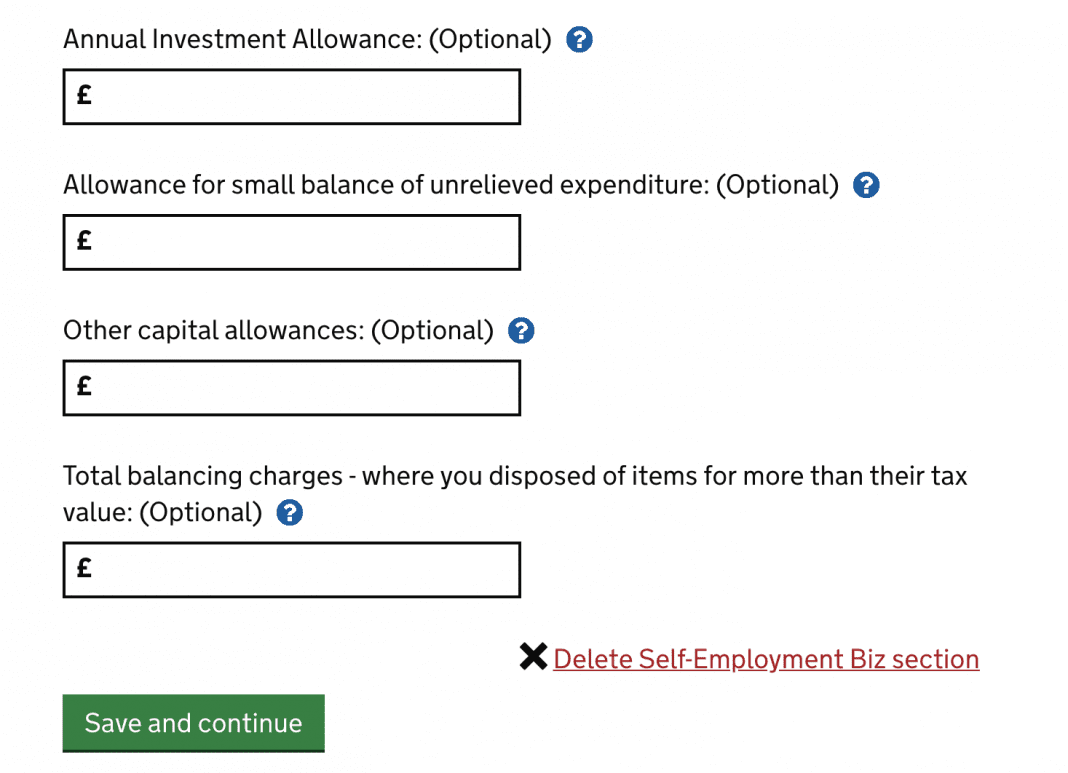The width and height of the screenshot is (1068, 773).
Task: Select the unrelieved expenditure allowance amount field
Action: 291,242
